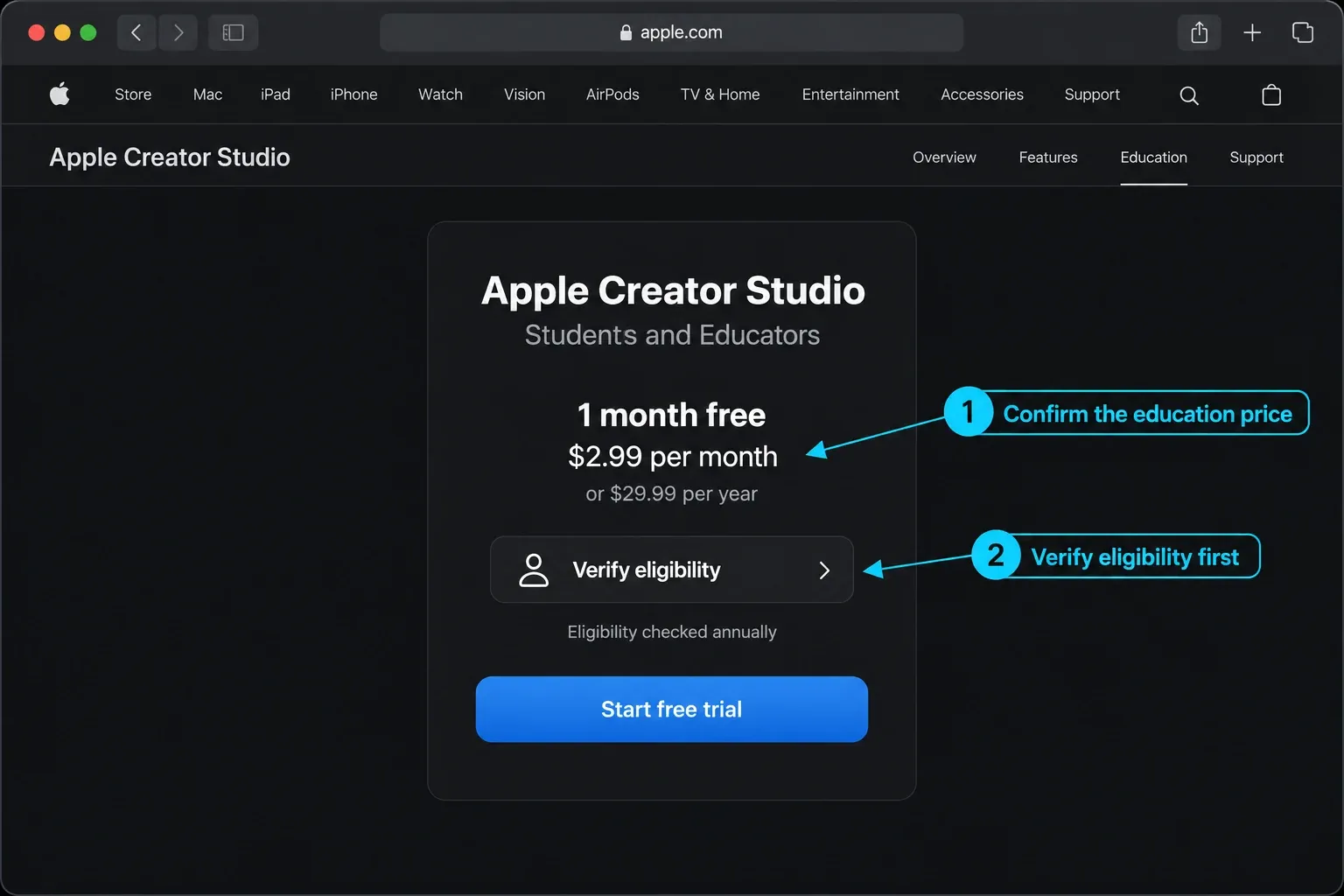
Task: Click the "1 month free" text
Action: 672,415
